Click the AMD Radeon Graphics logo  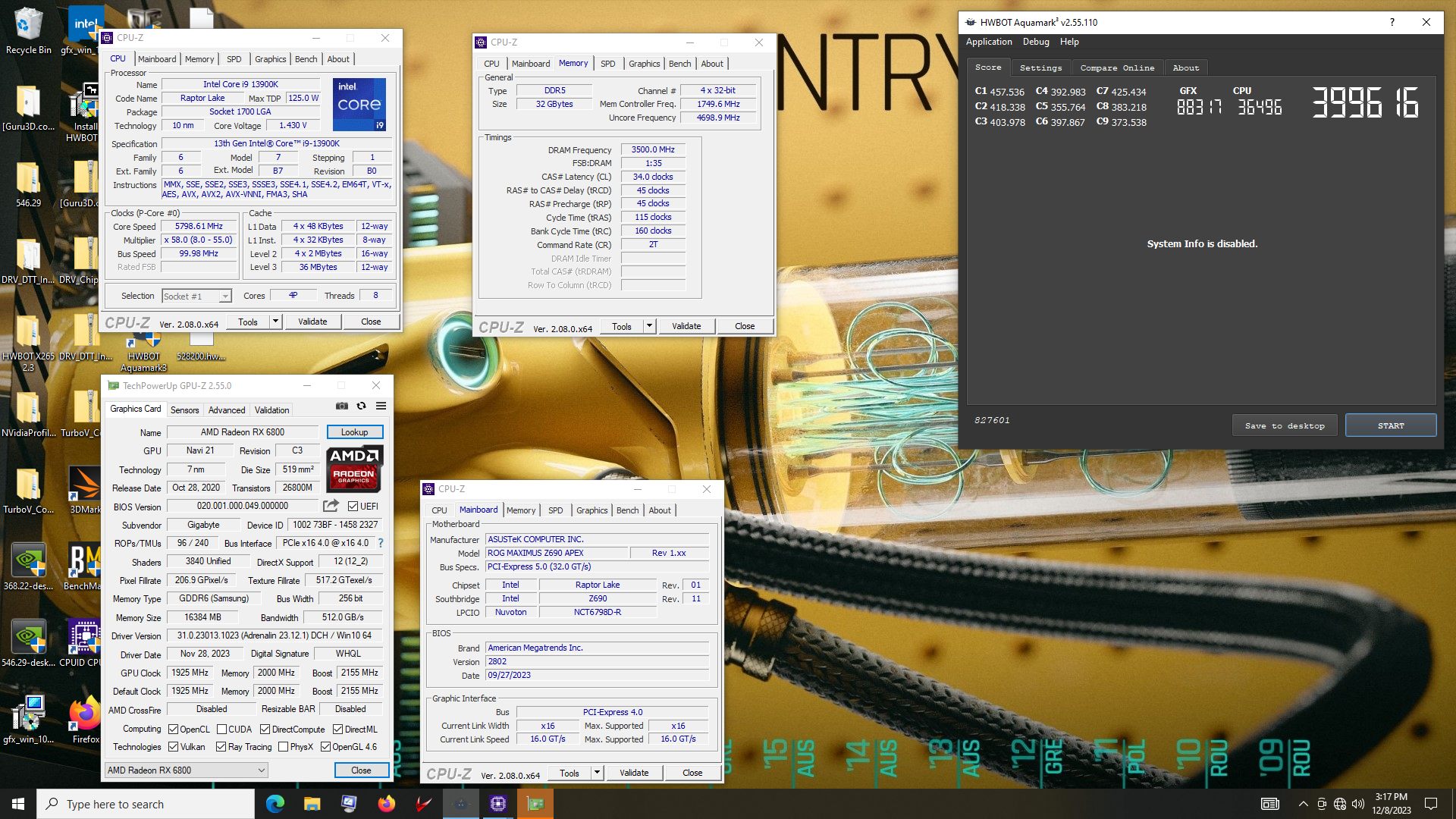pyautogui.click(x=354, y=469)
